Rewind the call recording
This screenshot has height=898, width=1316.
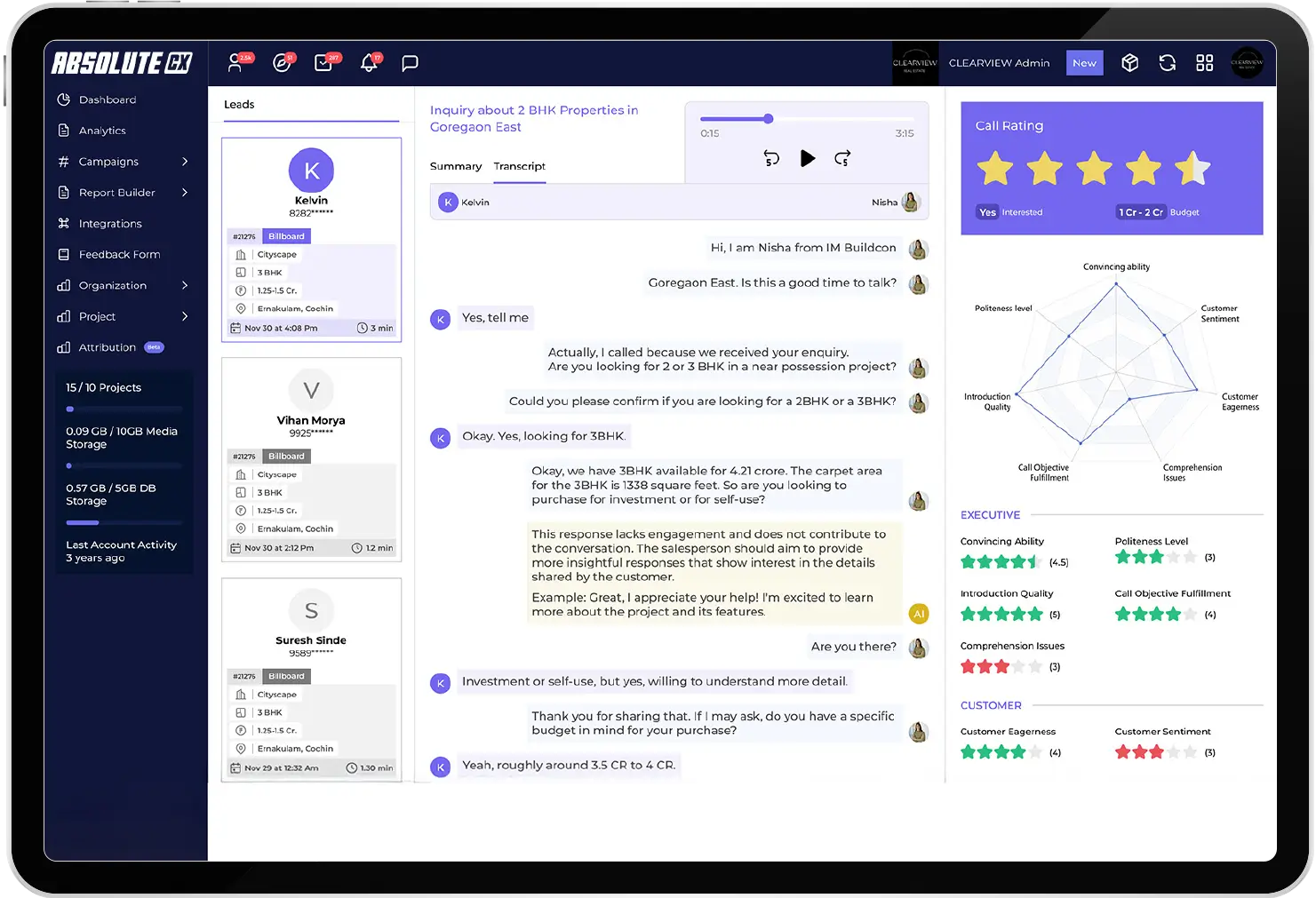(x=771, y=158)
